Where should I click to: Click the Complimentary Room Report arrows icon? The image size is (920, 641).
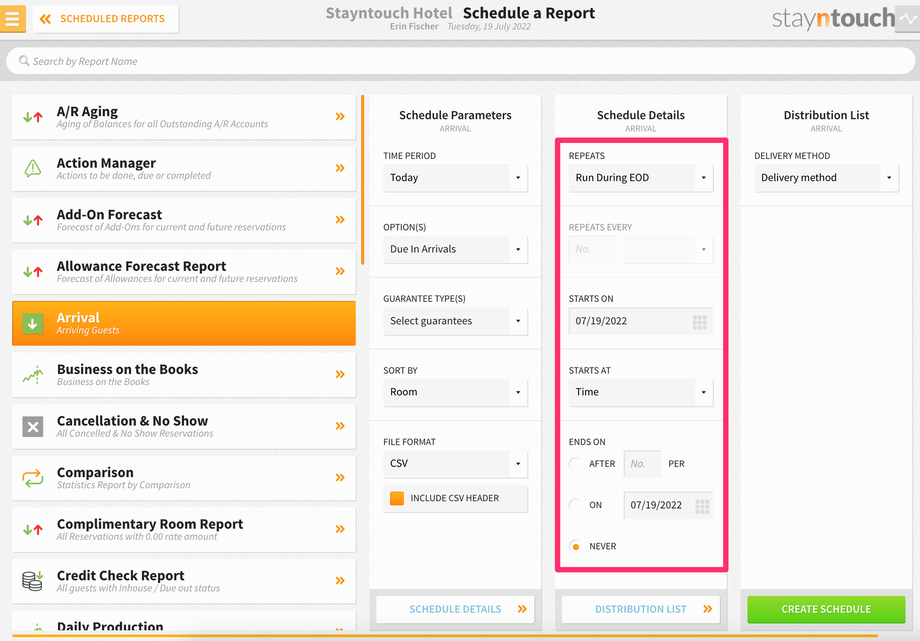point(33,530)
